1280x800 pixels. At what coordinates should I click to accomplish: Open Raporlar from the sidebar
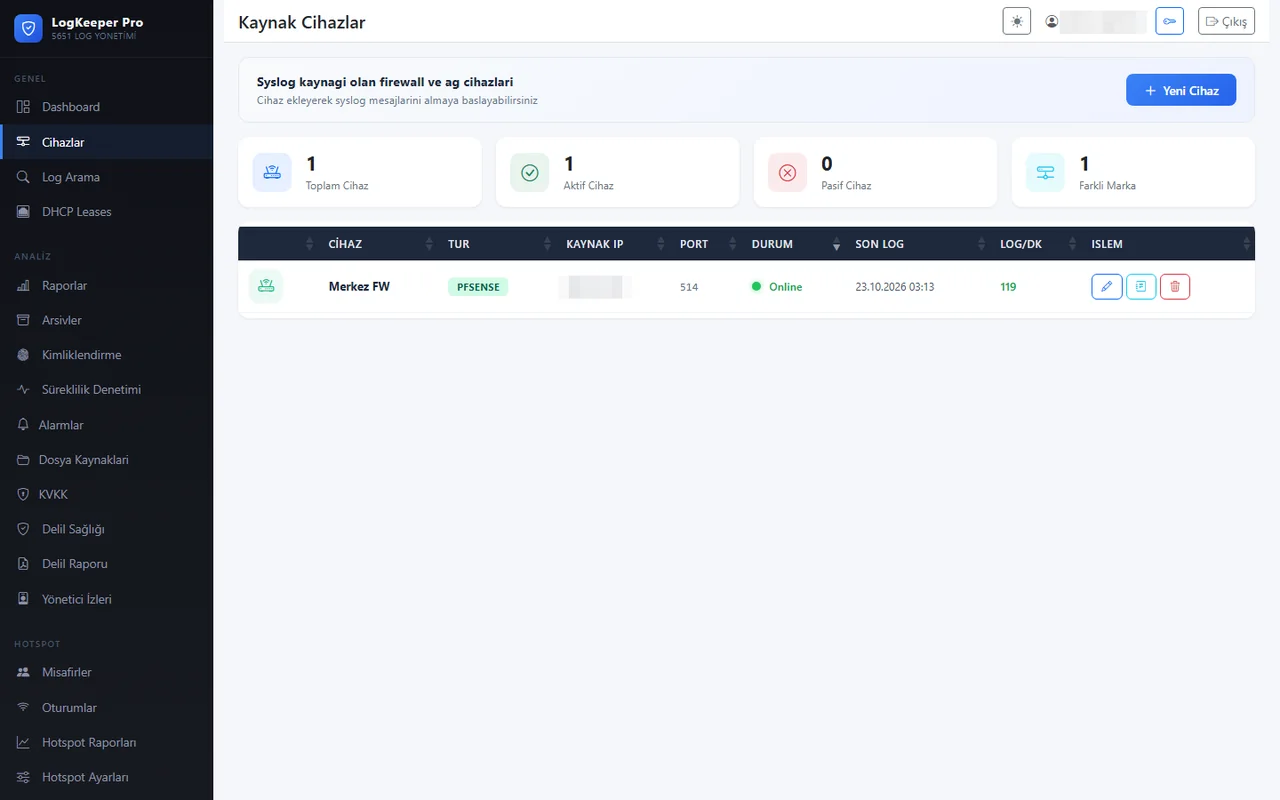106,286
